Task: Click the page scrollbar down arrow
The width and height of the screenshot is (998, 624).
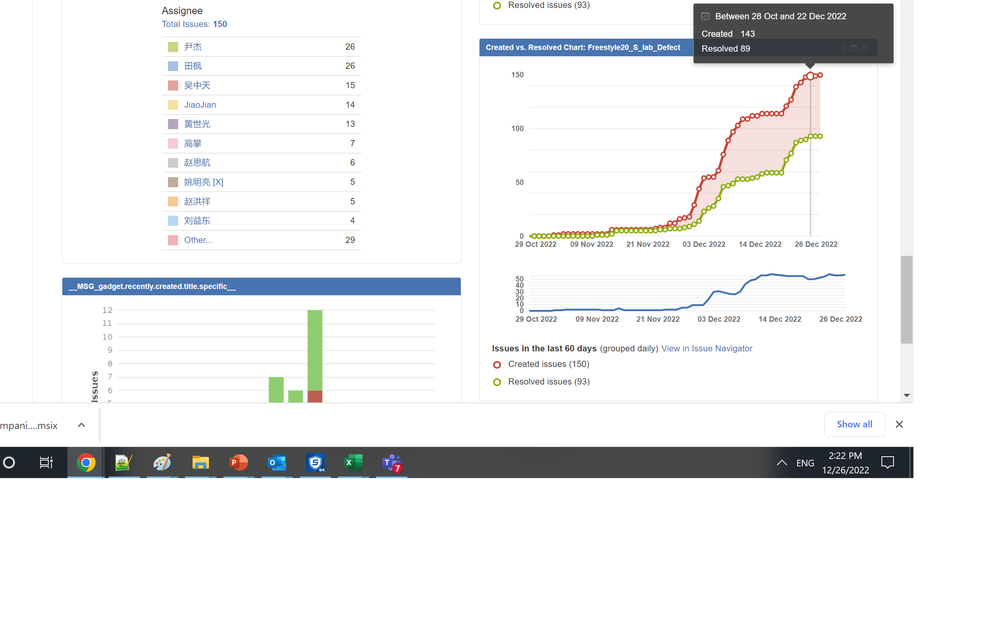Action: point(906,395)
